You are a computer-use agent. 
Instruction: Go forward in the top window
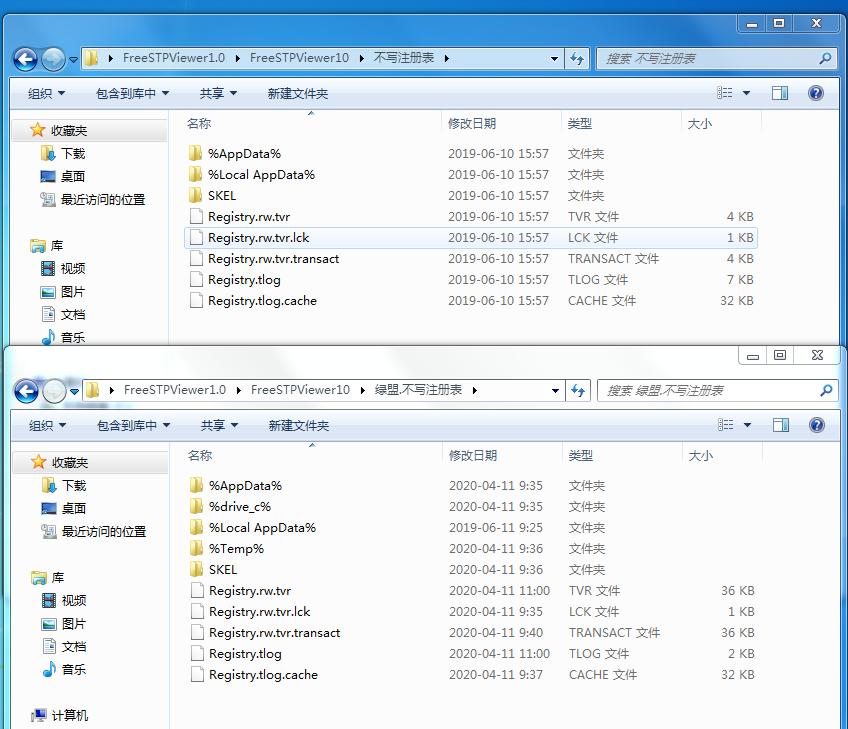tap(53, 59)
